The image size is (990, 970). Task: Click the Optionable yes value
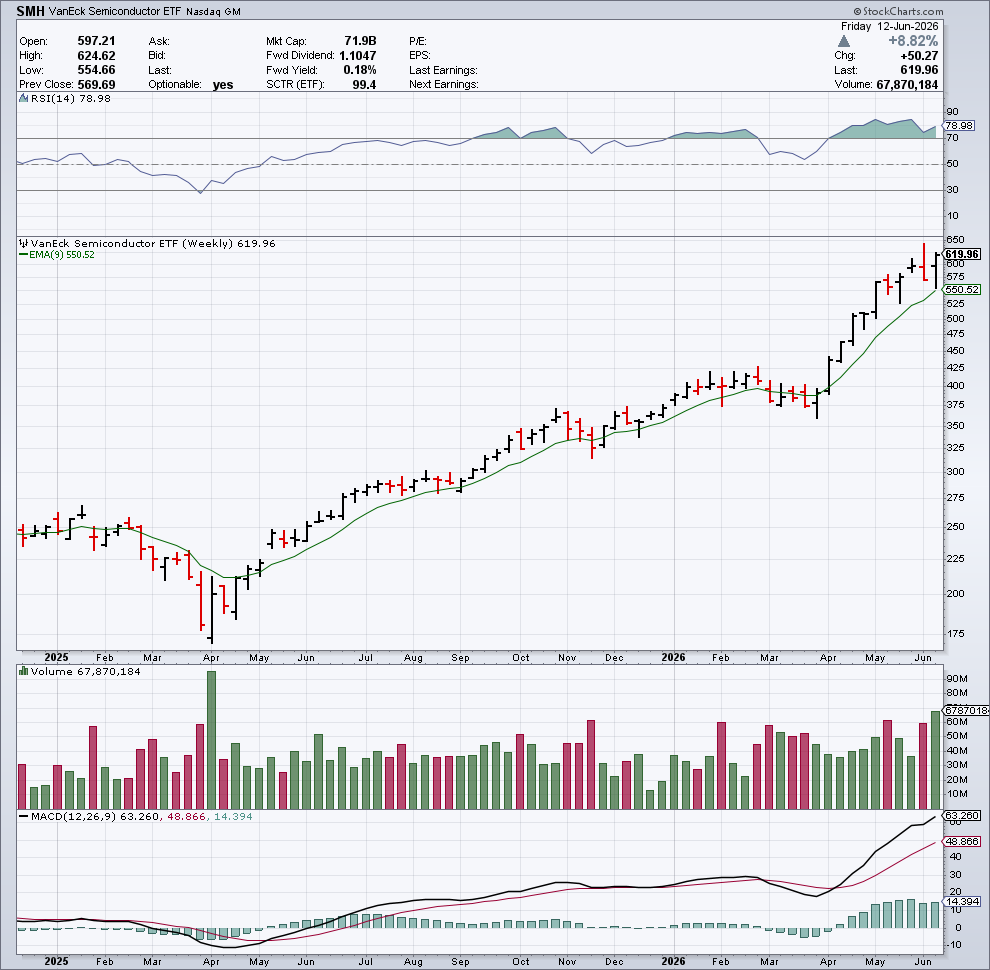tap(223, 85)
